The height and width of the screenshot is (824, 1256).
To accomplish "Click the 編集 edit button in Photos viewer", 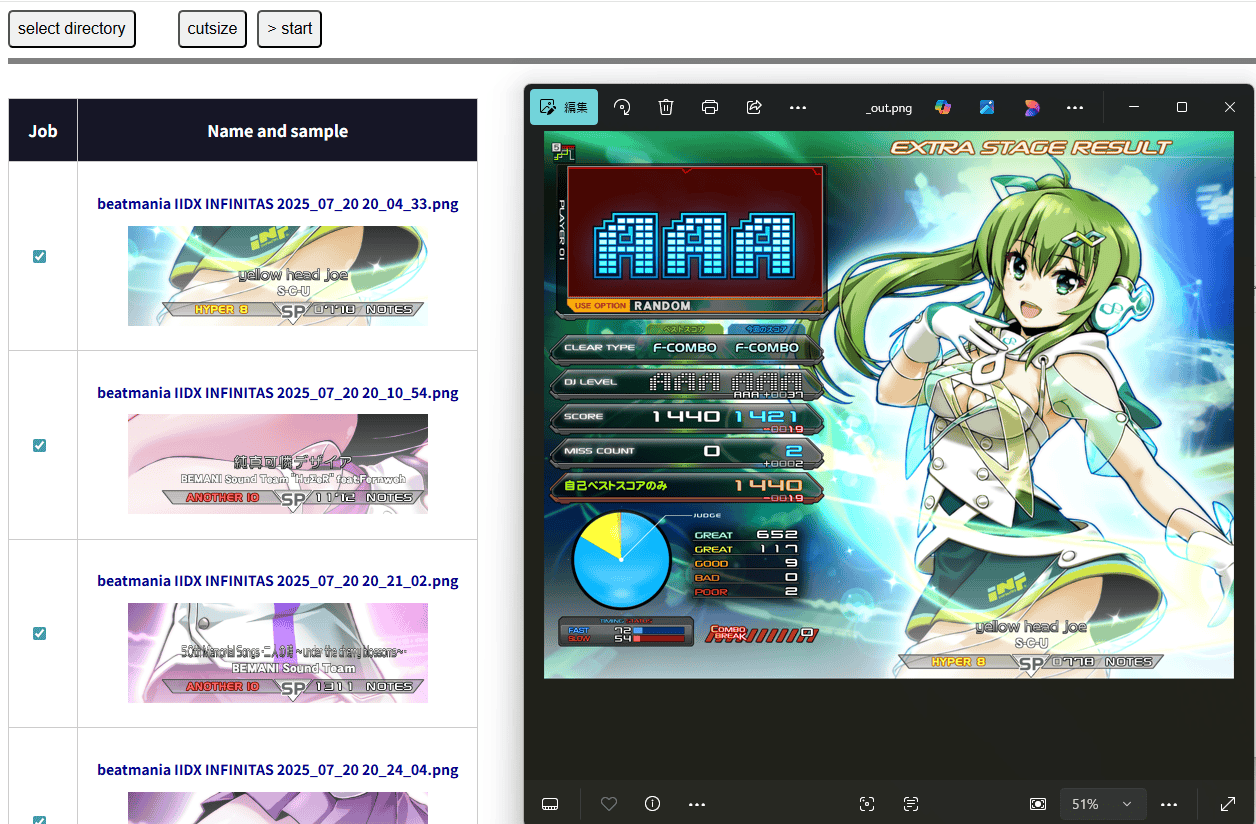I will 564,107.
